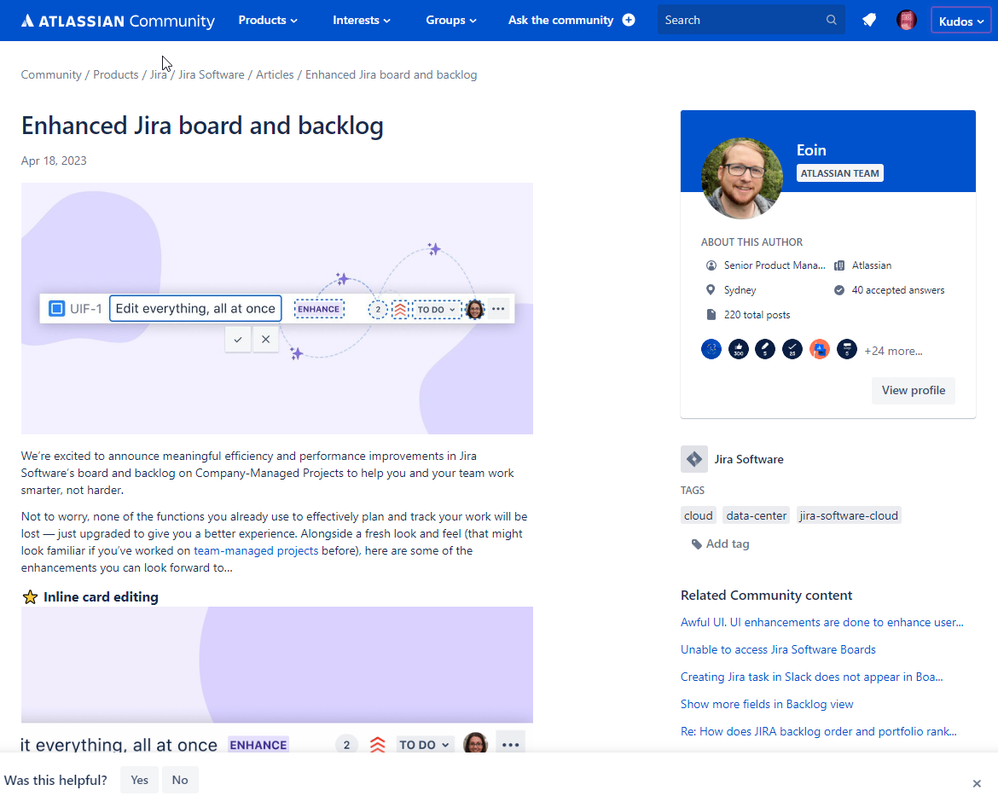
Task: Answer No to Was this helpful
Action: pos(180,780)
